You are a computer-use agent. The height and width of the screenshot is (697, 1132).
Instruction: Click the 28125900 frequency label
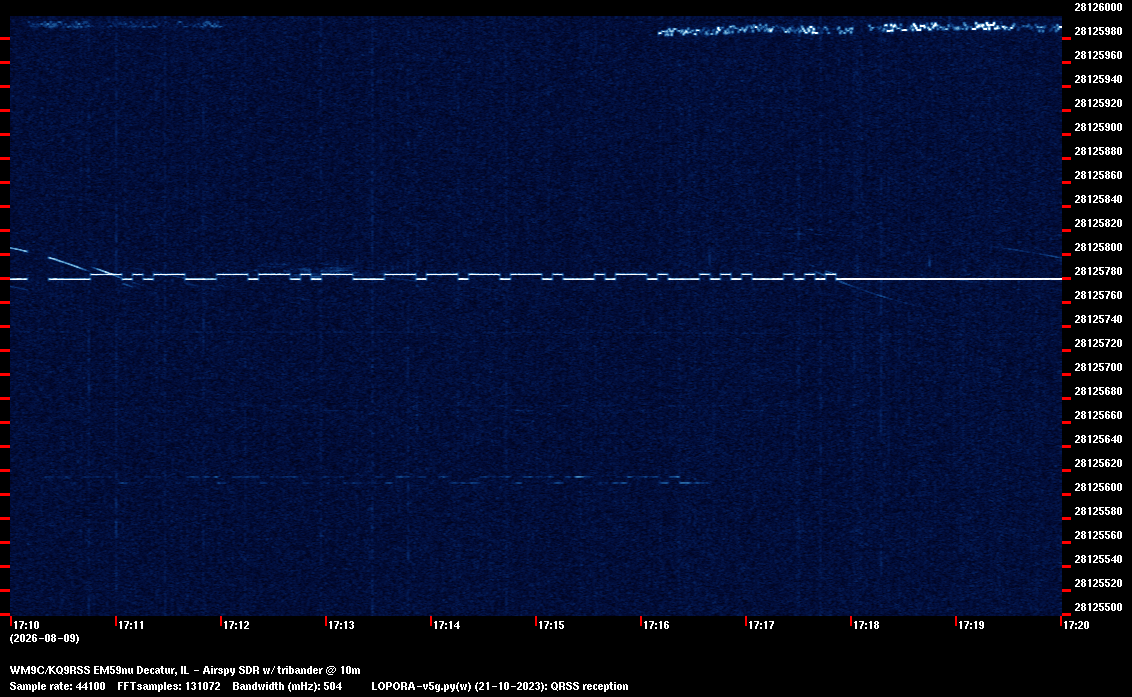coord(1098,127)
